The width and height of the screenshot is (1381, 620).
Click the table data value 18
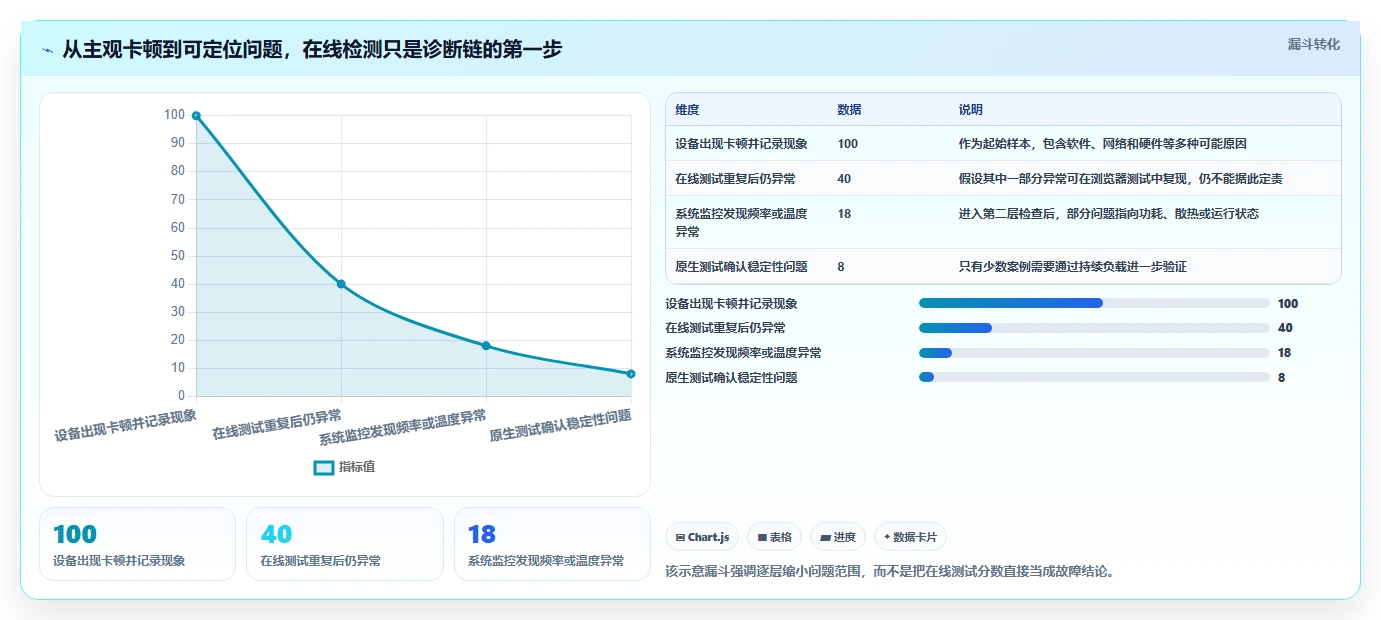coord(844,214)
